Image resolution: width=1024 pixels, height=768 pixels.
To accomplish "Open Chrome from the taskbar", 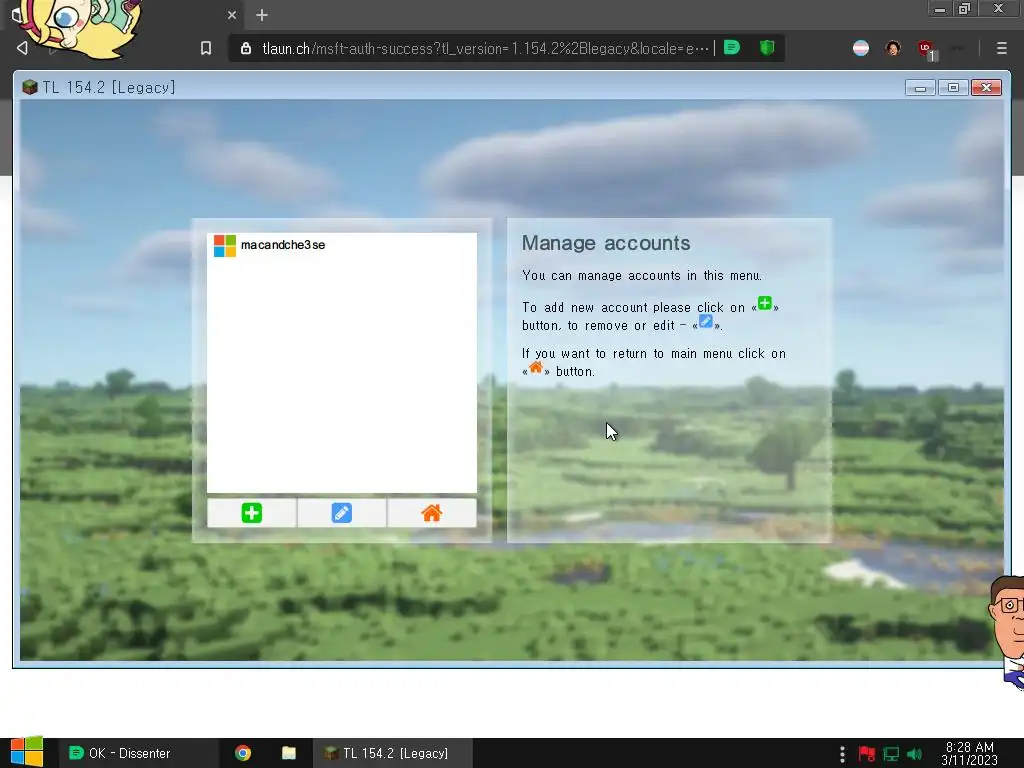I will pos(243,753).
